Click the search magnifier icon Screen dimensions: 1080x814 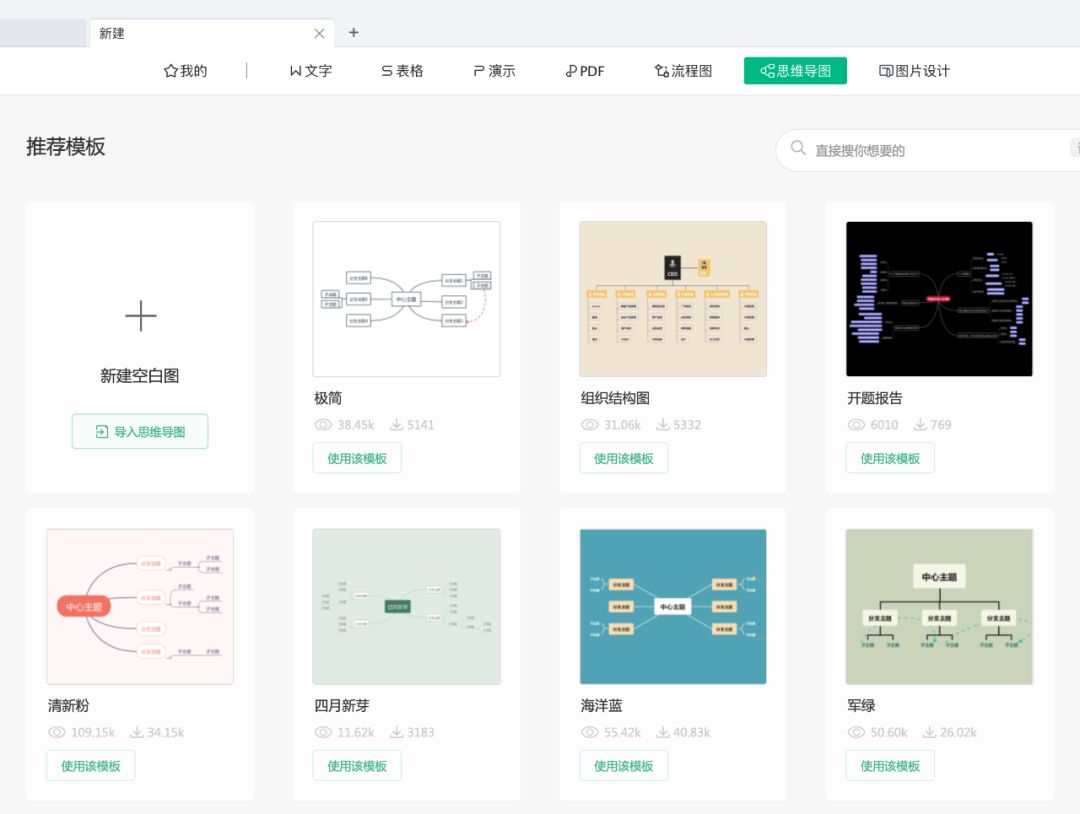click(x=798, y=148)
